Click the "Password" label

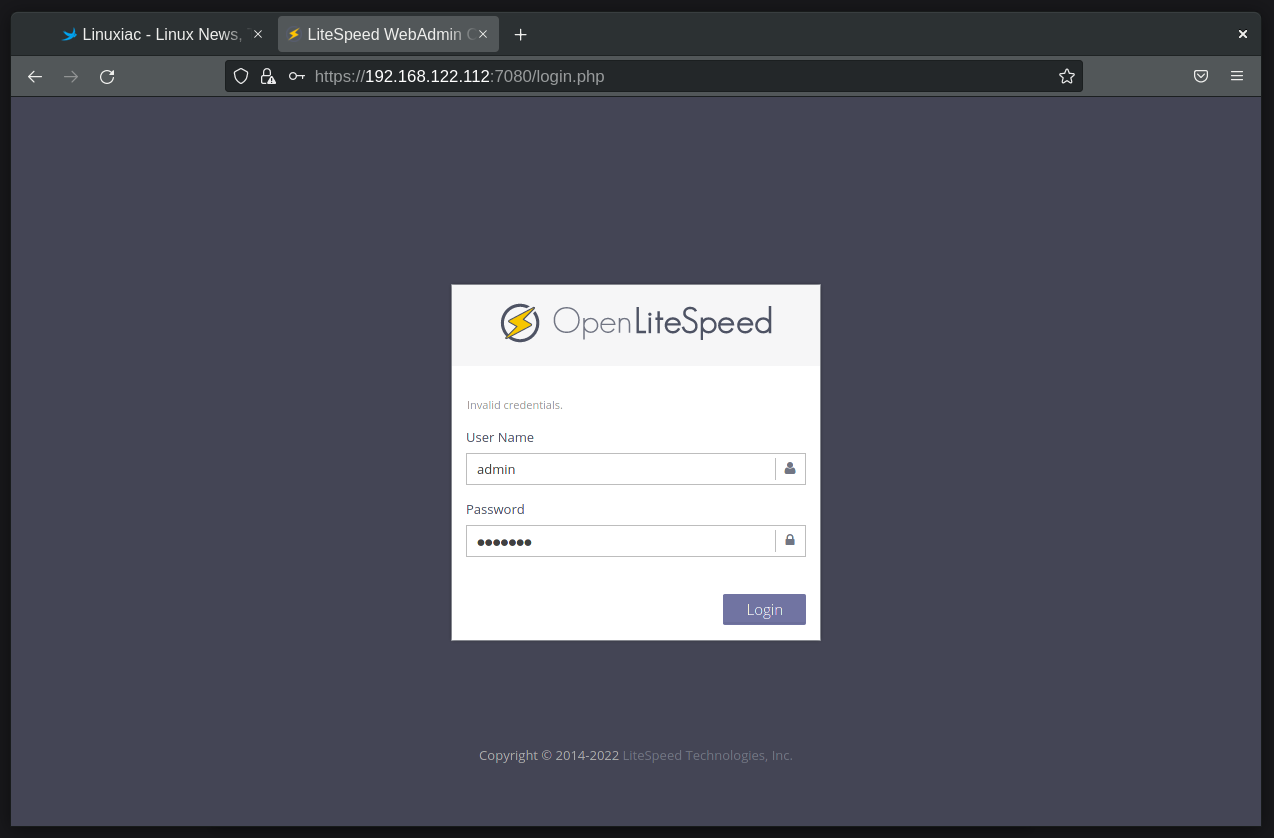(x=495, y=509)
